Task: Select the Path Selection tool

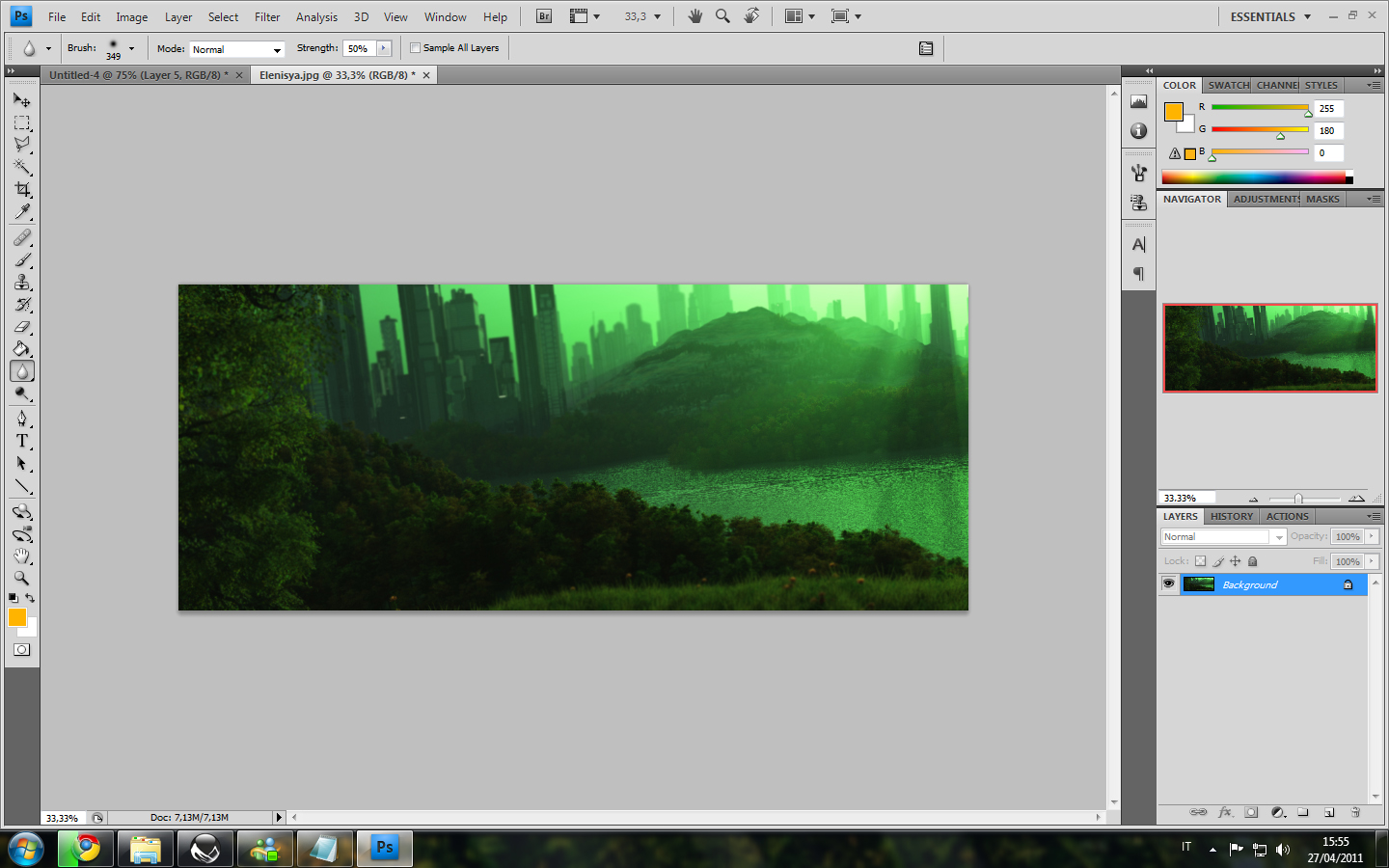Action: pyautogui.click(x=22, y=464)
